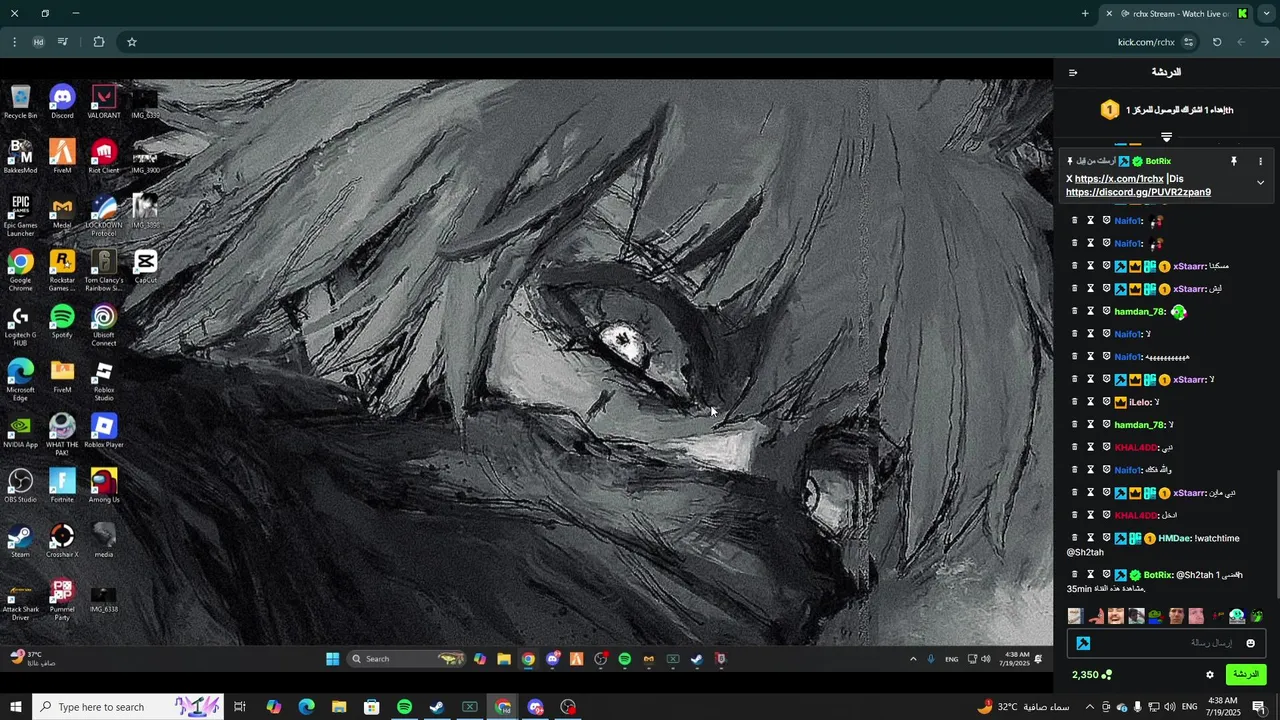Open chat settings gear icon
The image size is (1280, 720).
(1209, 675)
